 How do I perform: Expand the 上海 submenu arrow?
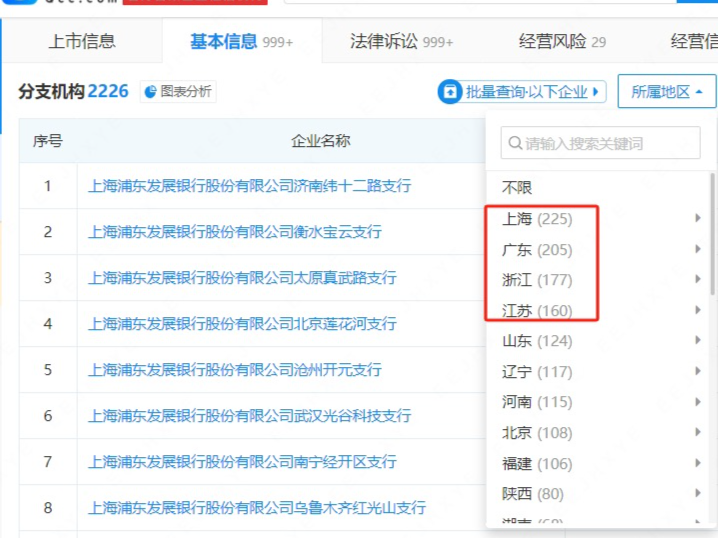coord(697,218)
